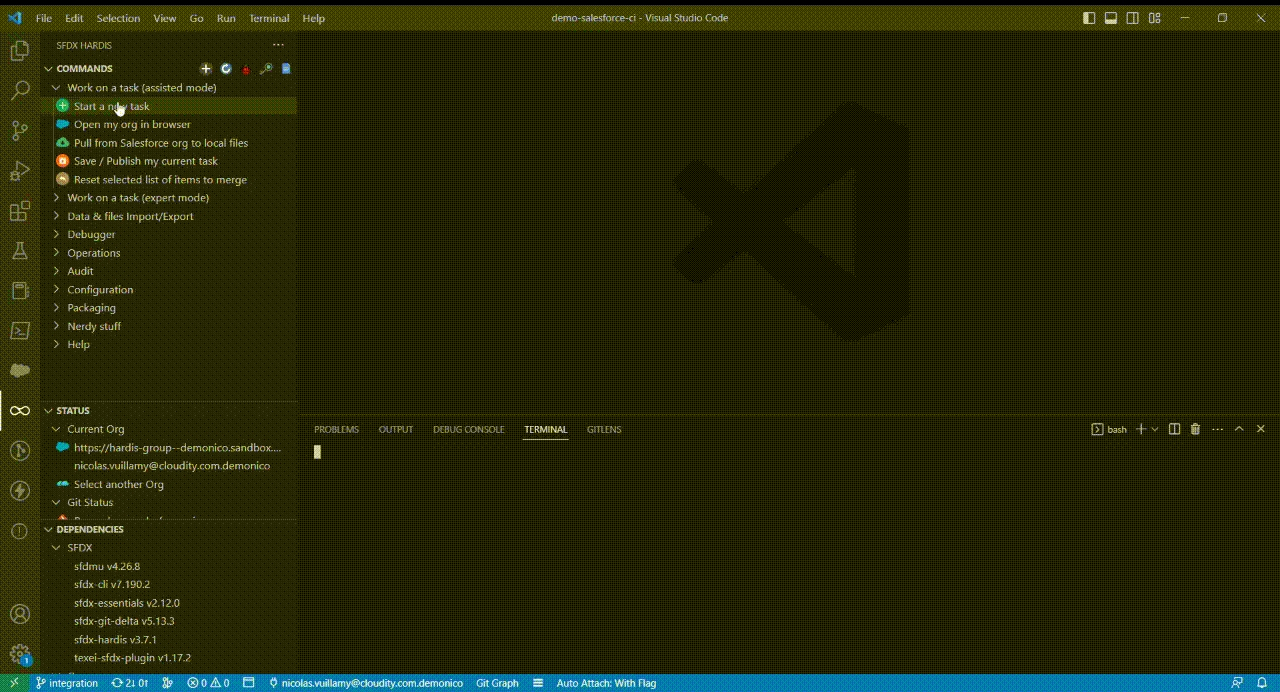1280x692 pixels.
Task: Open the File menu
Action: click(x=44, y=18)
